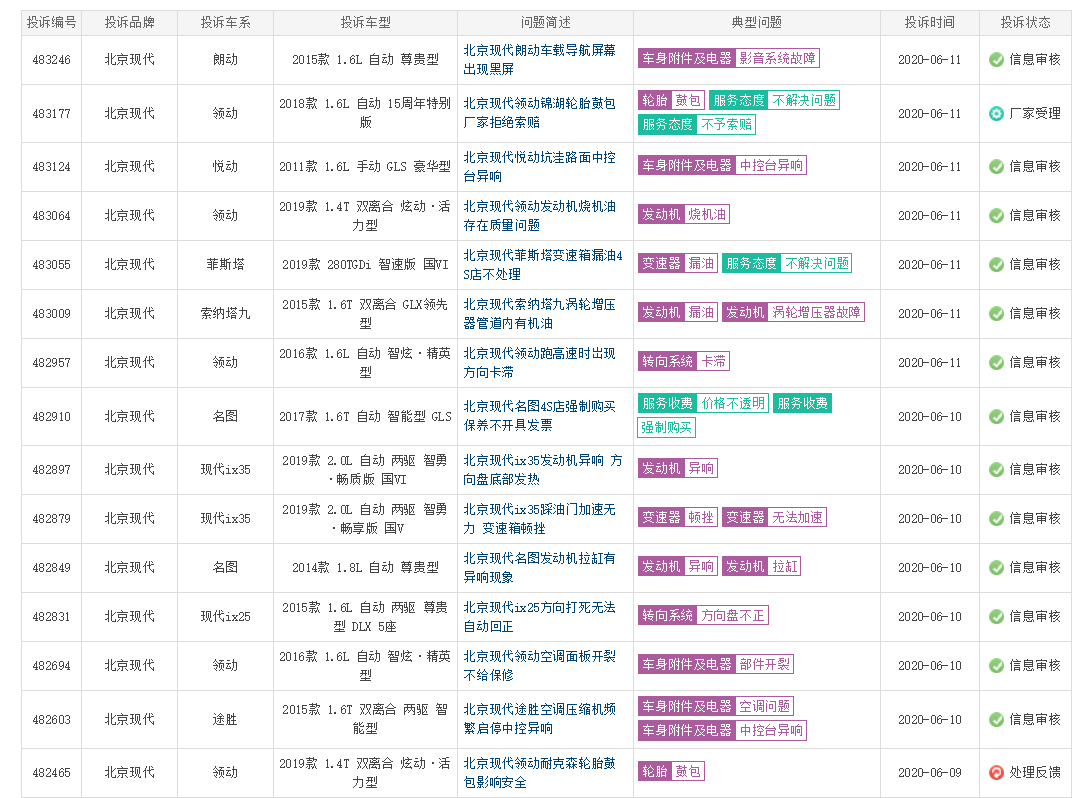
Task: Click green check icon in row 482957
Action: [996, 362]
